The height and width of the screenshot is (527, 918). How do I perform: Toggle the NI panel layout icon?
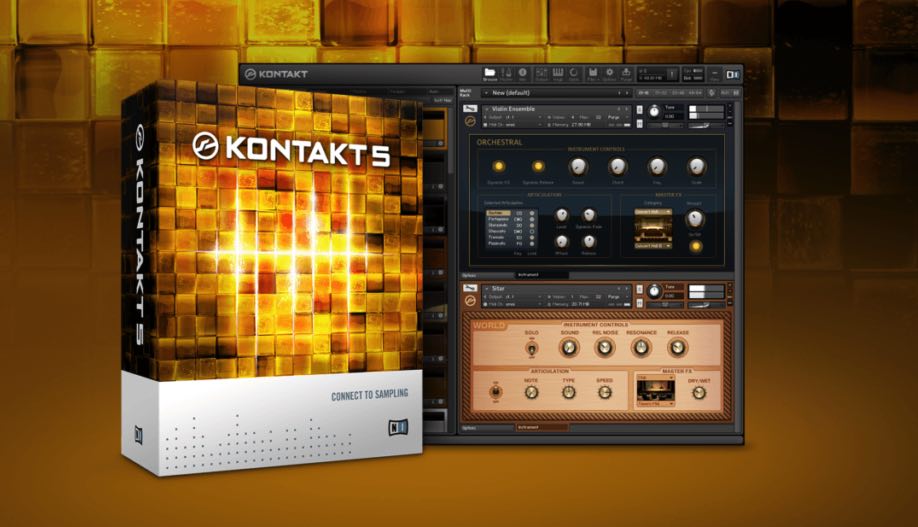(732, 74)
